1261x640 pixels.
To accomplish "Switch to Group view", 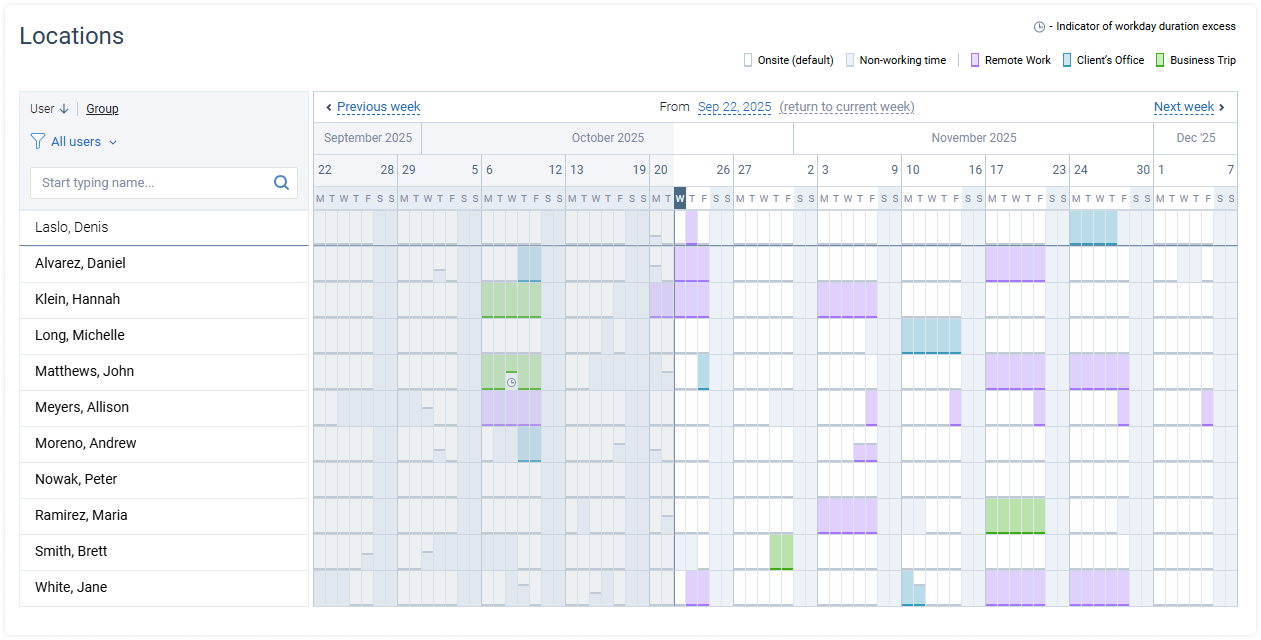I will pos(102,108).
